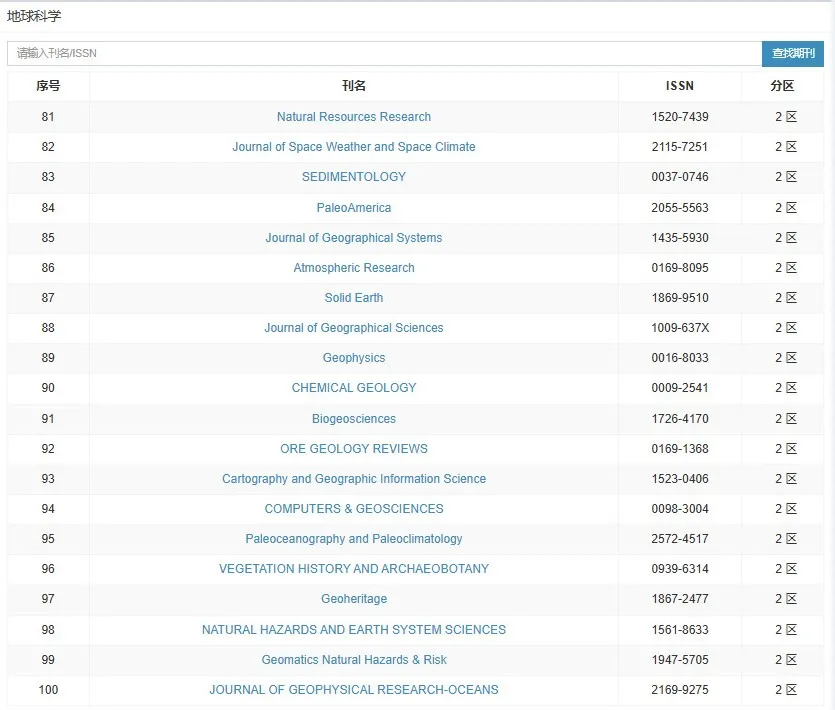Viewport: 835px width, 710px height.
Task: Open the Biogeosciences journal link
Action: click(x=354, y=419)
